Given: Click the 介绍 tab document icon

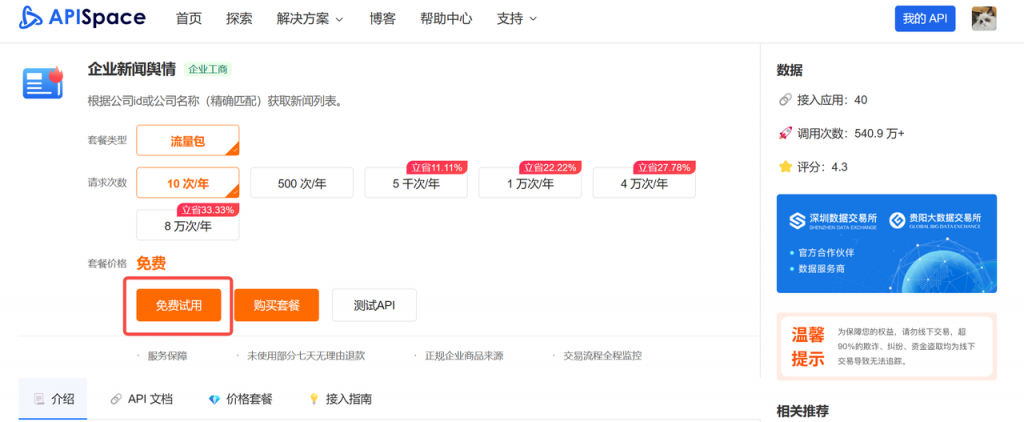Looking at the screenshot, I should coord(39,398).
